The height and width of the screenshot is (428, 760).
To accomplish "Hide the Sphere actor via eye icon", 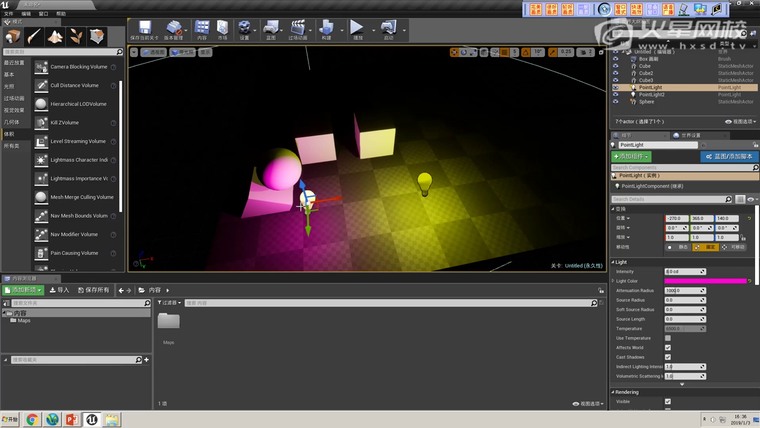I will pos(616,101).
